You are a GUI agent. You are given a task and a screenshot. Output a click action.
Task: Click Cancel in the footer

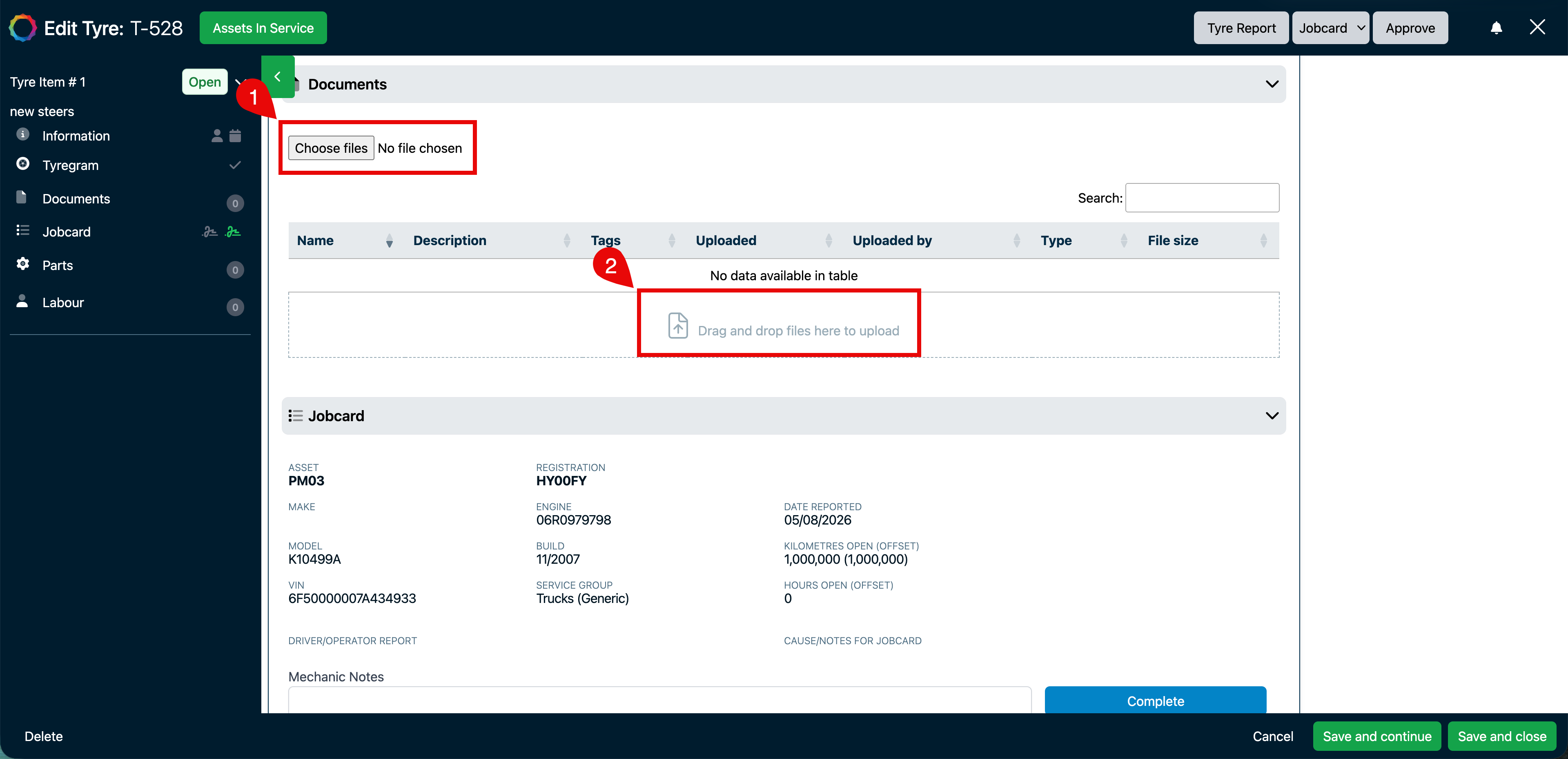[x=1273, y=737]
